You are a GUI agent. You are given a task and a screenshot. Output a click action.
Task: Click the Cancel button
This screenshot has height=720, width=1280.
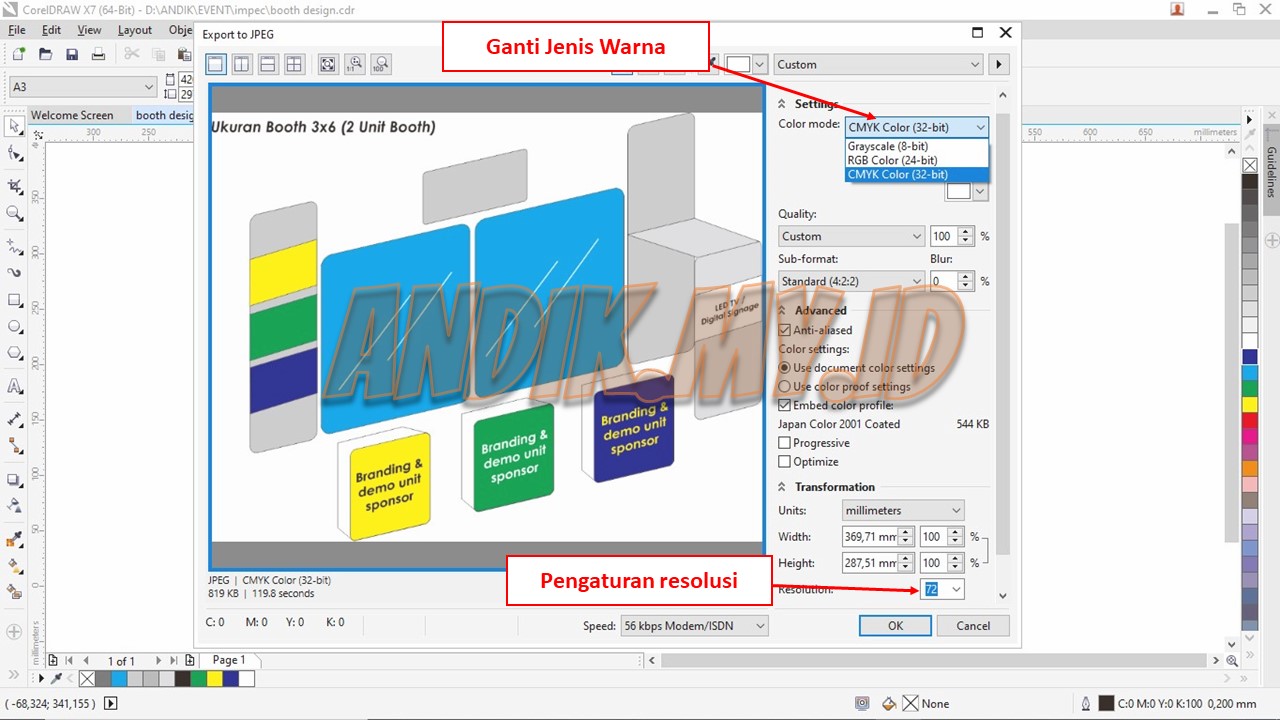click(x=973, y=626)
